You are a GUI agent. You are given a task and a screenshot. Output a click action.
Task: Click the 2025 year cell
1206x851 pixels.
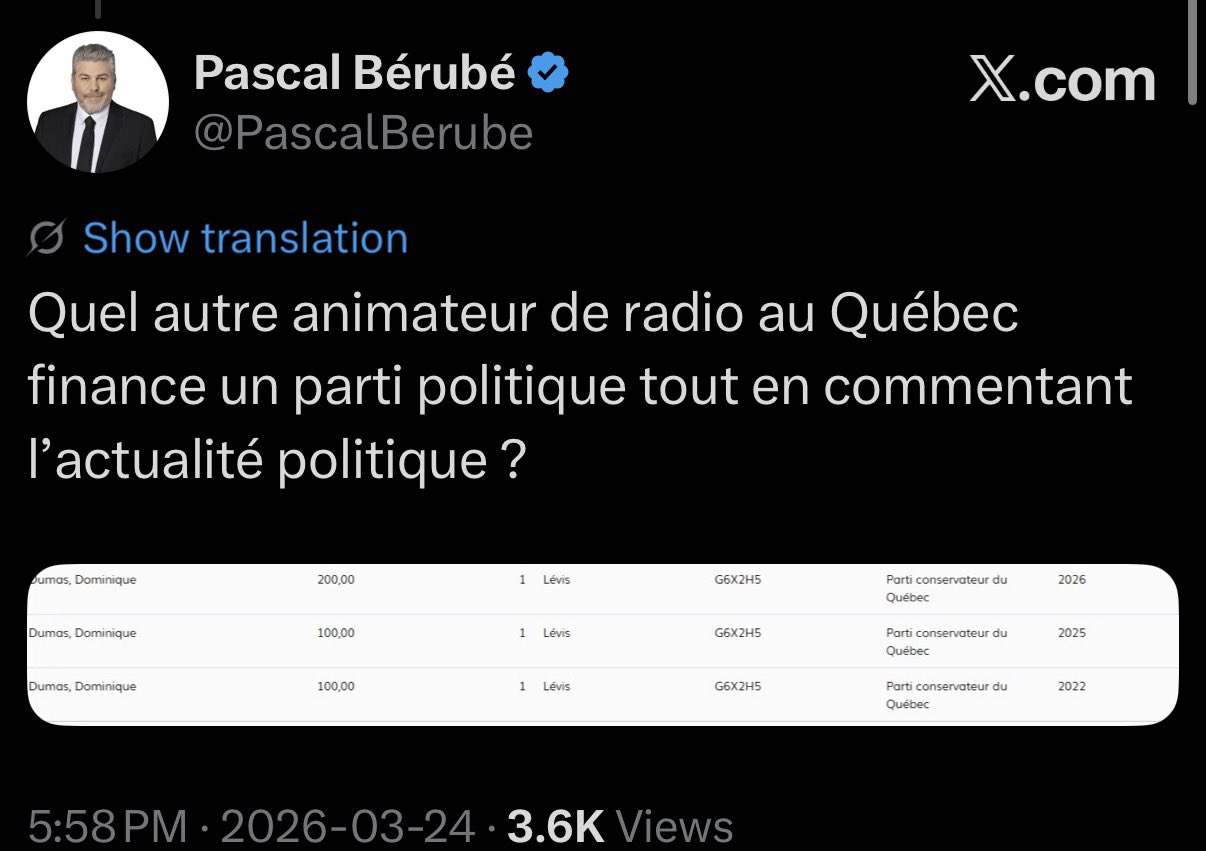[1071, 634]
